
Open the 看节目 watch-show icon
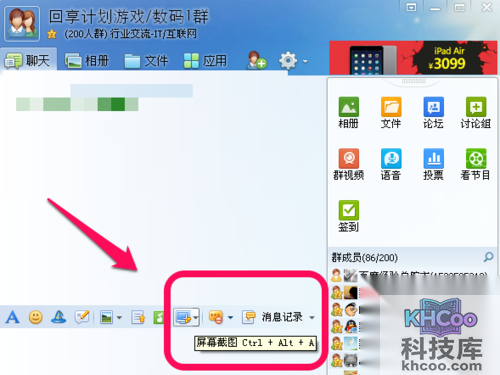(x=476, y=164)
